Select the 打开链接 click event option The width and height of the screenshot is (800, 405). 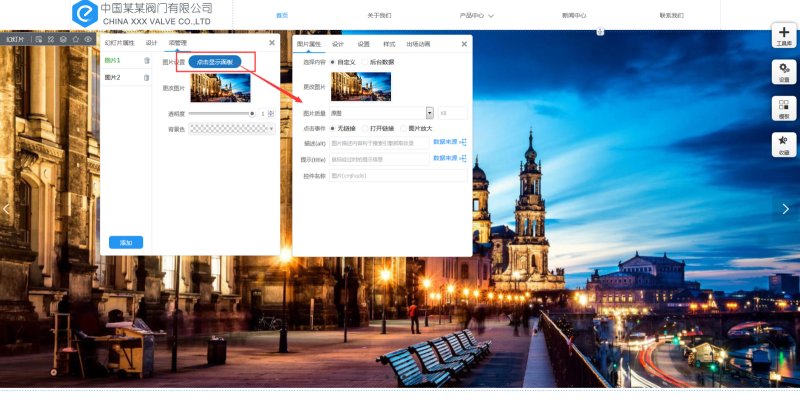click(366, 128)
